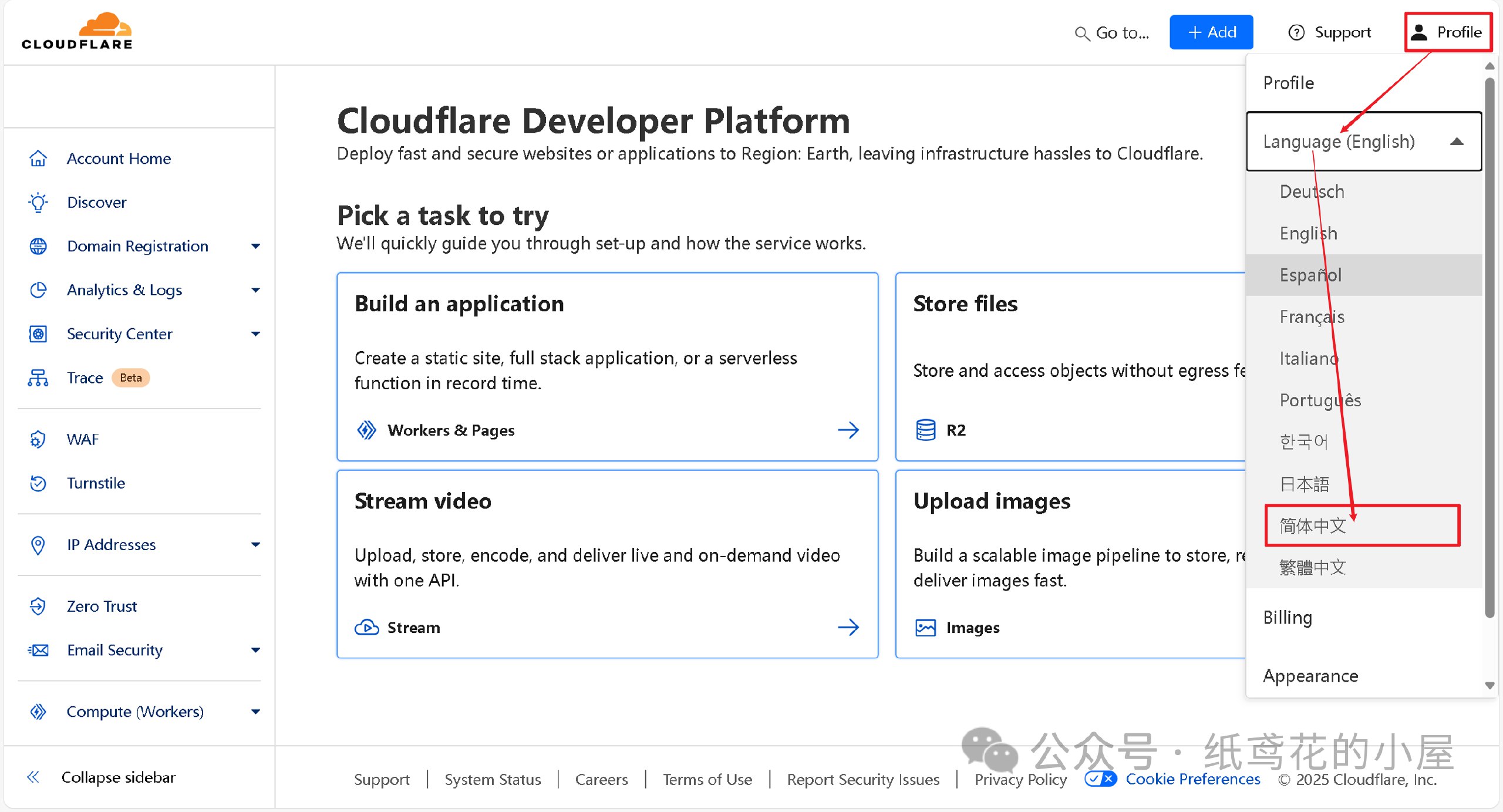Click the Profile person icon
The width and height of the screenshot is (1503, 812).
click(1419, 32)
